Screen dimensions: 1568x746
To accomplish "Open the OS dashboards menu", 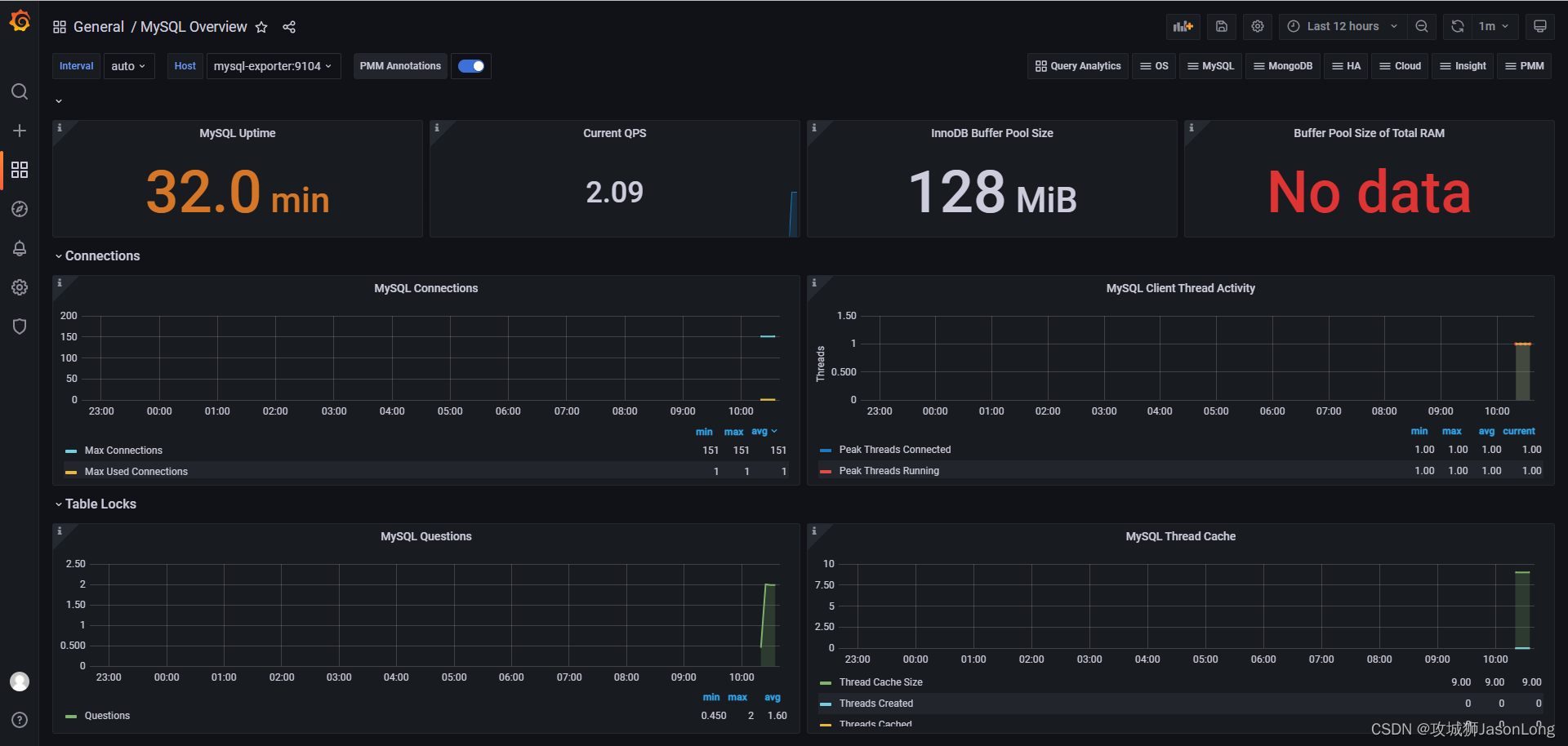I will (x=1154, y=66).
